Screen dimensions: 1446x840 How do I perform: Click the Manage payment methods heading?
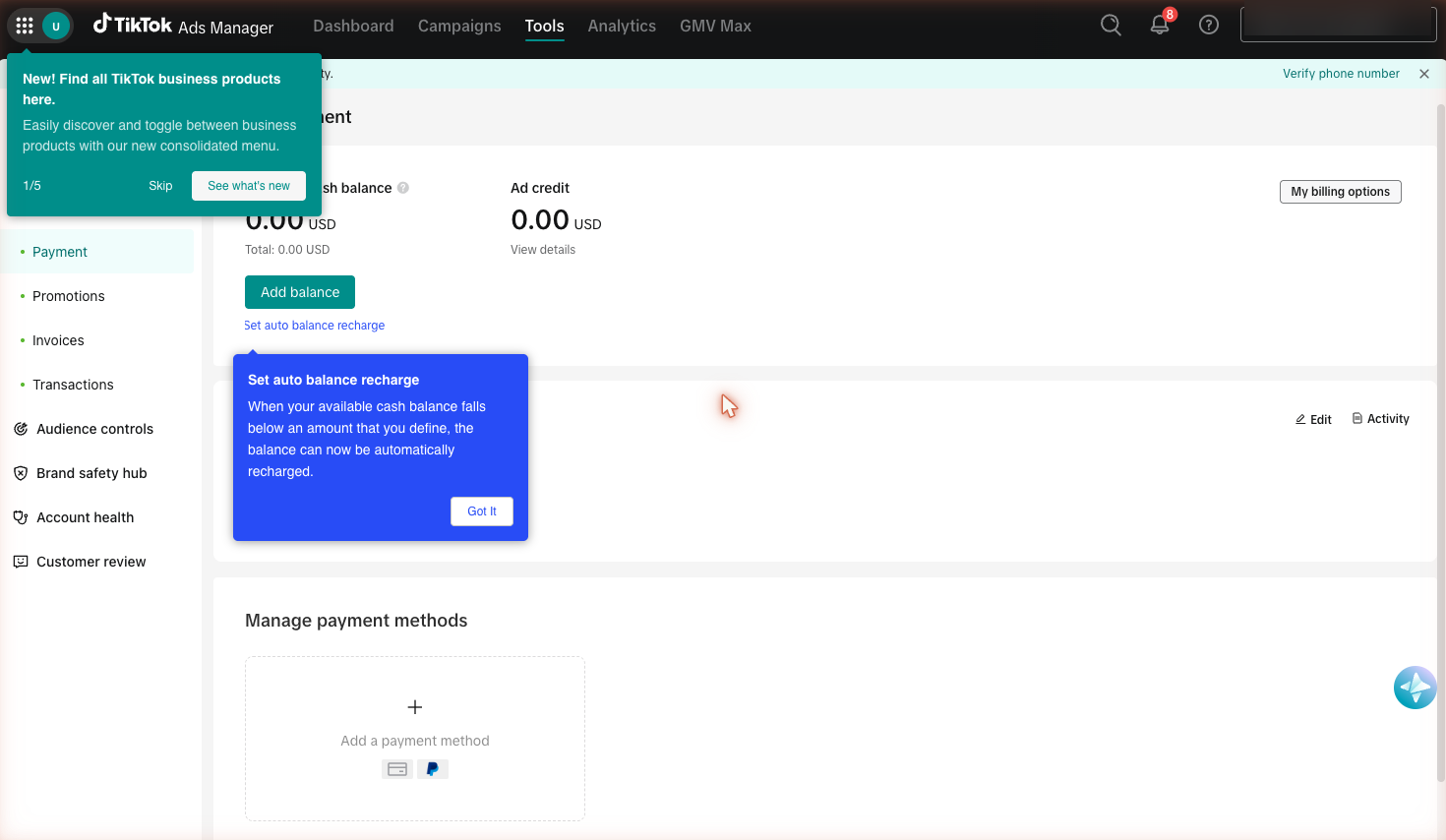point(356,621)
